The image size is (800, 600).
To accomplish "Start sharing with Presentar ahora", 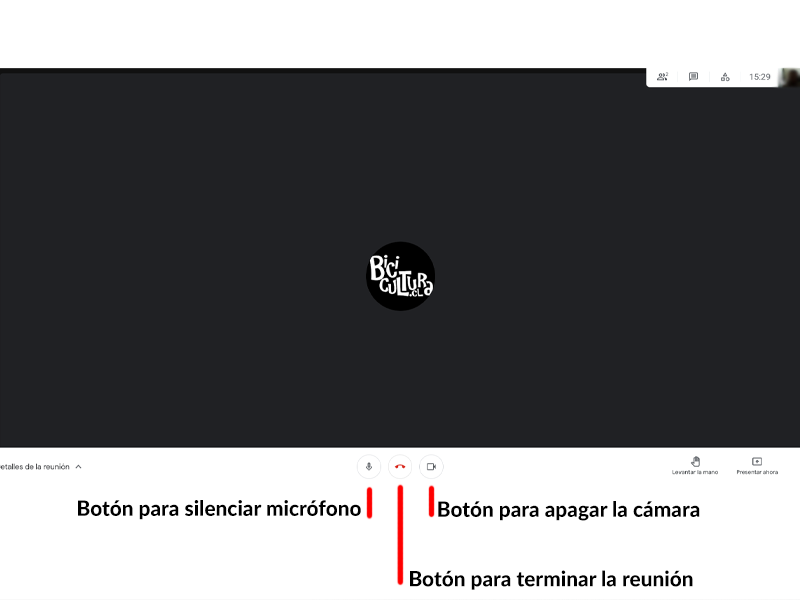I will pos(757,466).
